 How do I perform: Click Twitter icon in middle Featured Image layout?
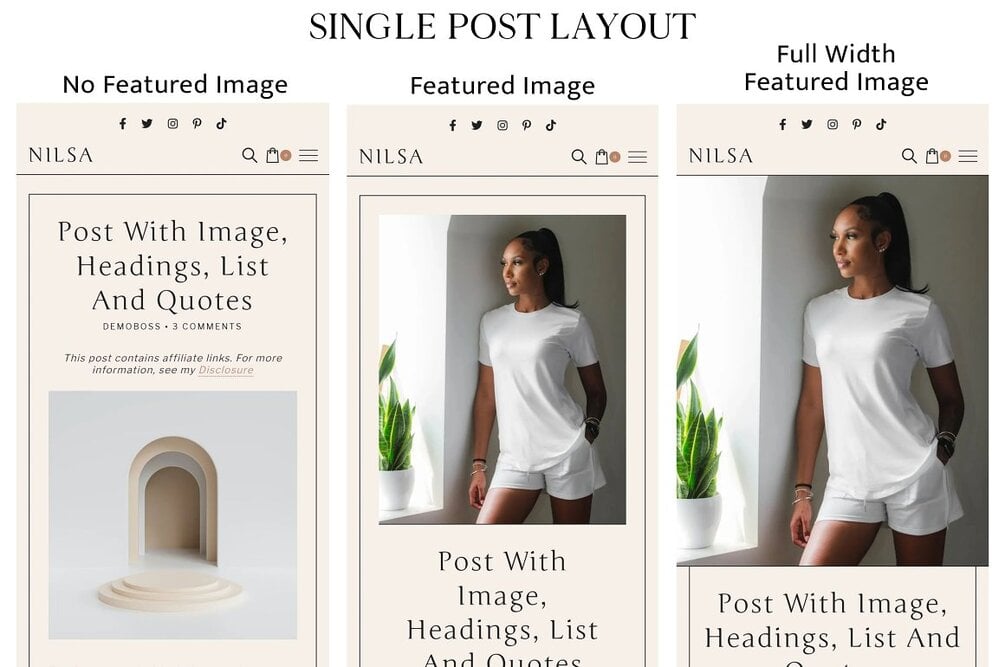477,126
